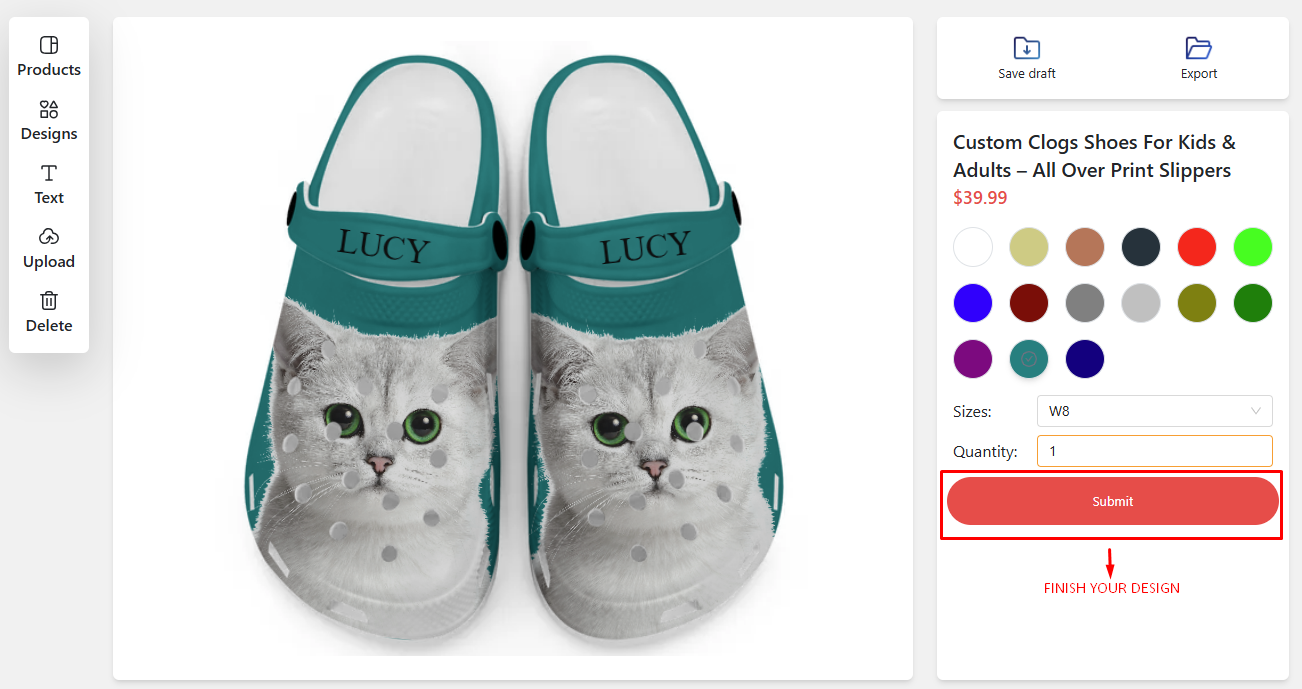
Task: Pick the red color swatch
Action: (x=1197, y=247)
